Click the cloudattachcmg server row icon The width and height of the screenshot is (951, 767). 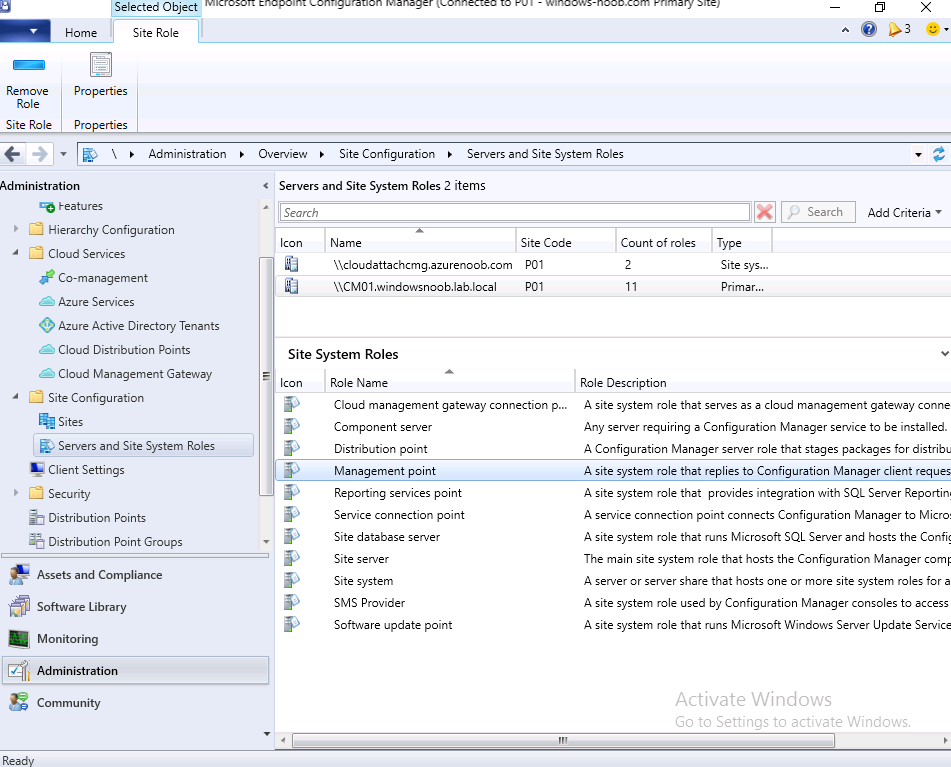292,264
